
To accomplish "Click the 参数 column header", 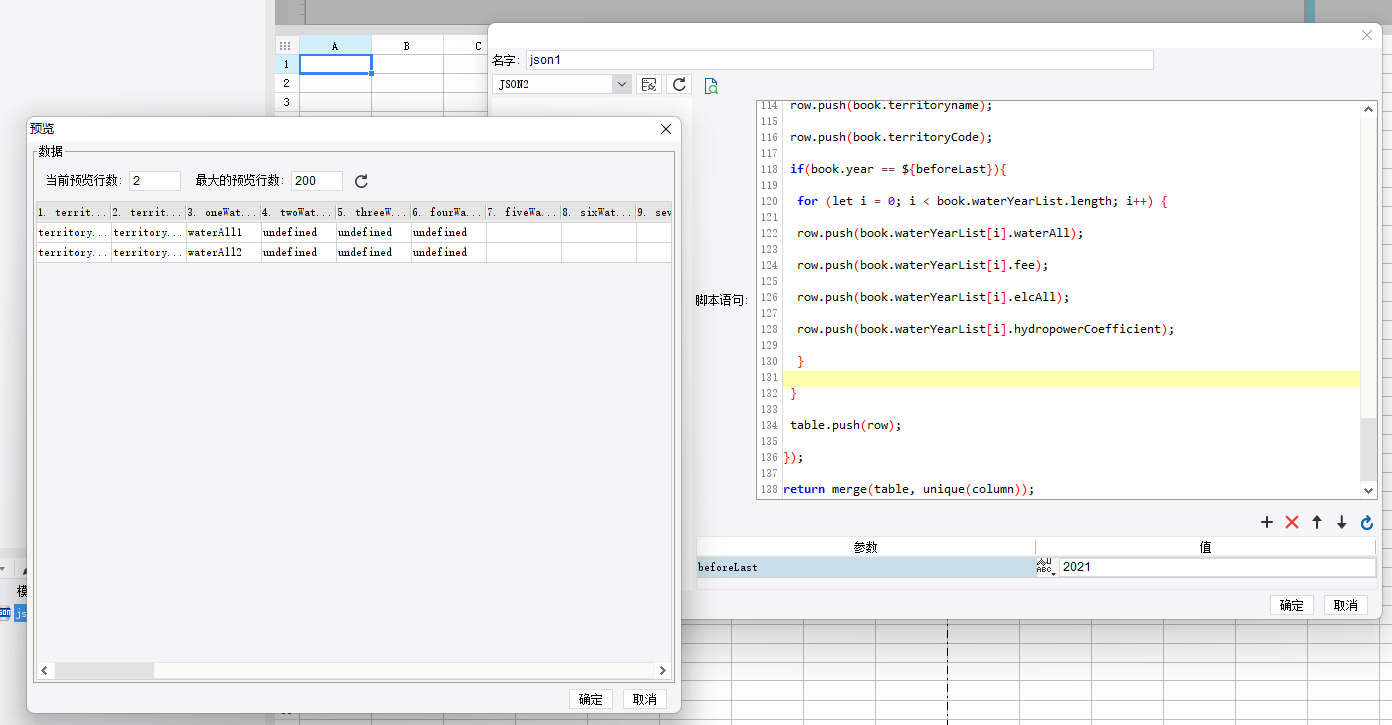I will [x=866, y=547].
